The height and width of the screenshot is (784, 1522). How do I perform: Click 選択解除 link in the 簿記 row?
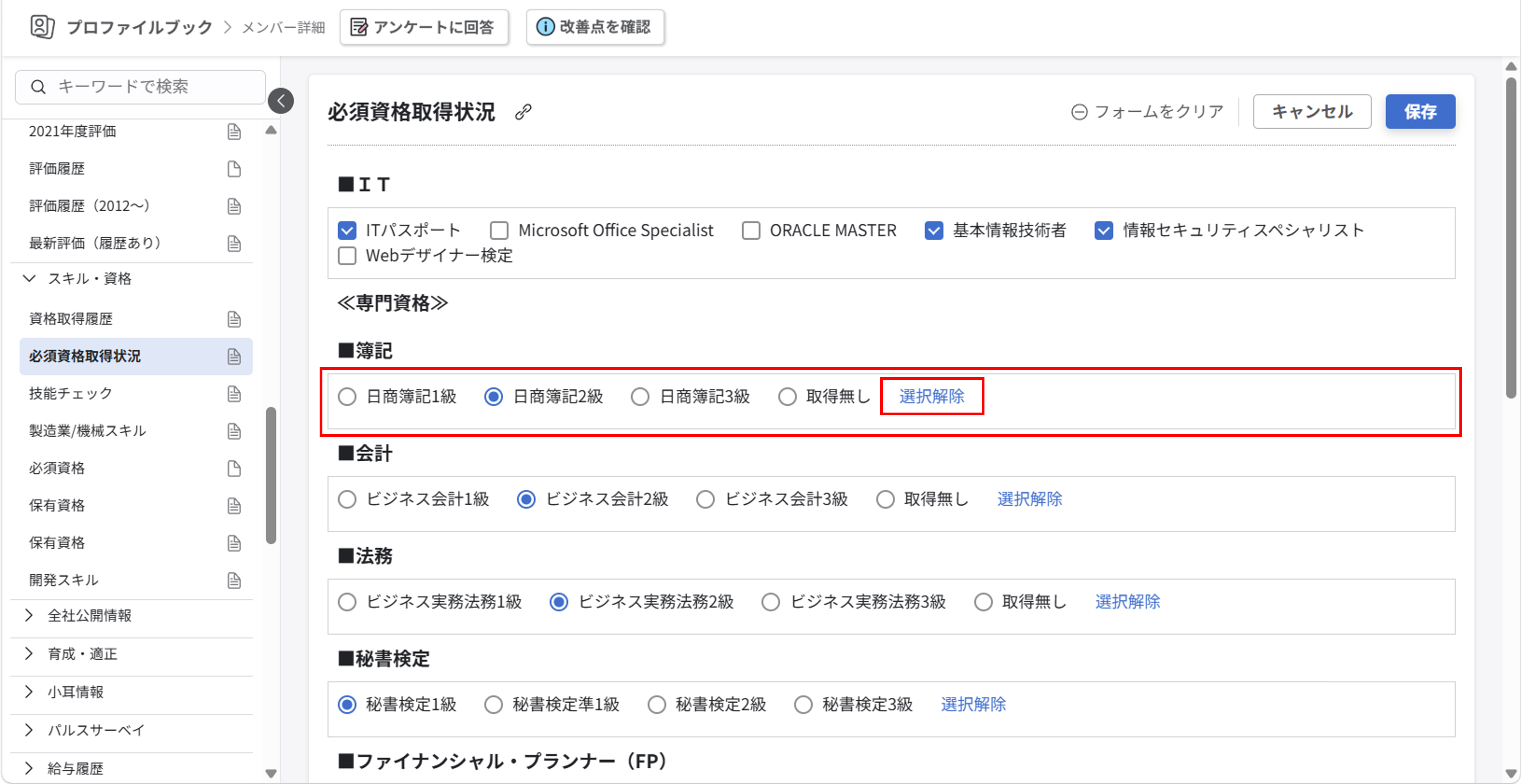click(x=932, y=396)
